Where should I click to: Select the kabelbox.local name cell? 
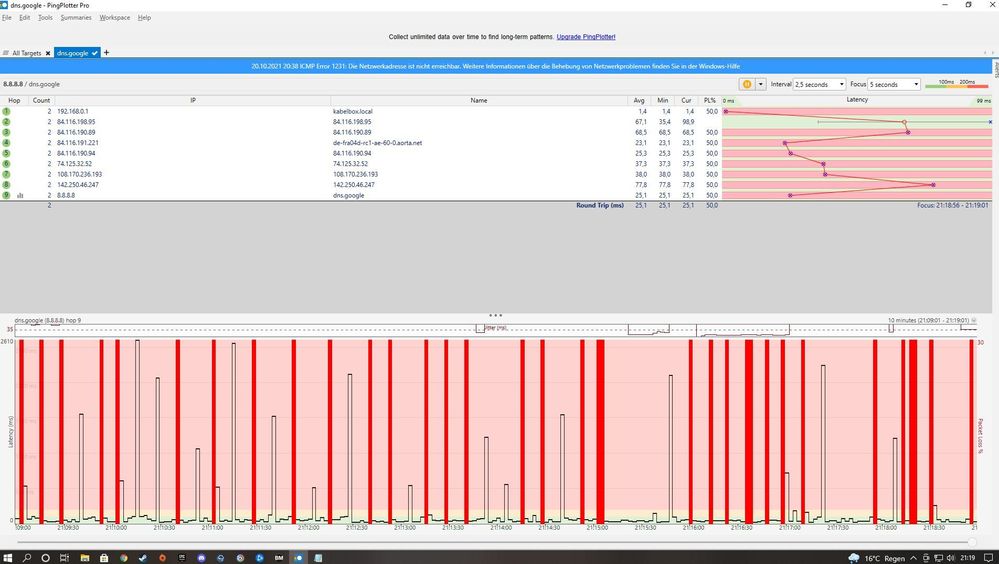pyautogui.click(x=352, y=112)
